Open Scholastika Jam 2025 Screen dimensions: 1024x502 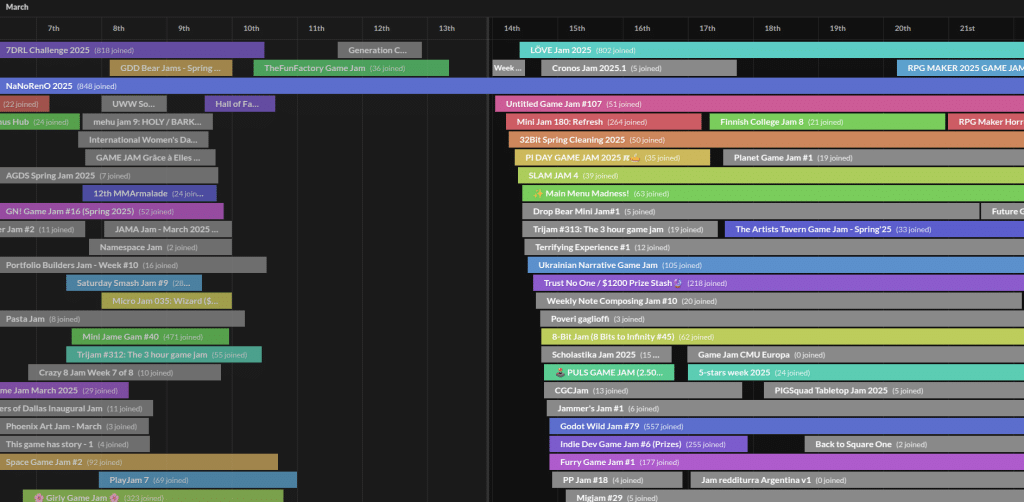click(607, 354)
